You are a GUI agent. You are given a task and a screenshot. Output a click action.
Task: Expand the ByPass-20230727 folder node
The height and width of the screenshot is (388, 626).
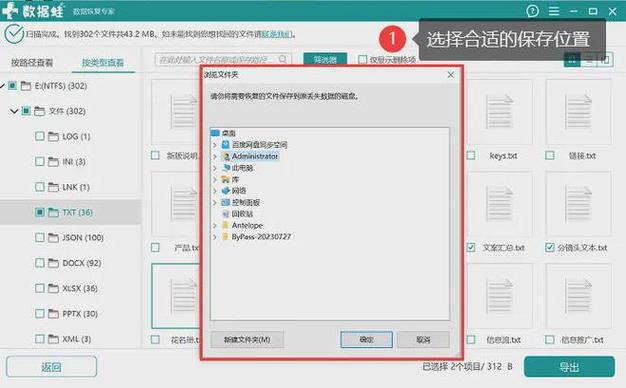coord(215,237)
